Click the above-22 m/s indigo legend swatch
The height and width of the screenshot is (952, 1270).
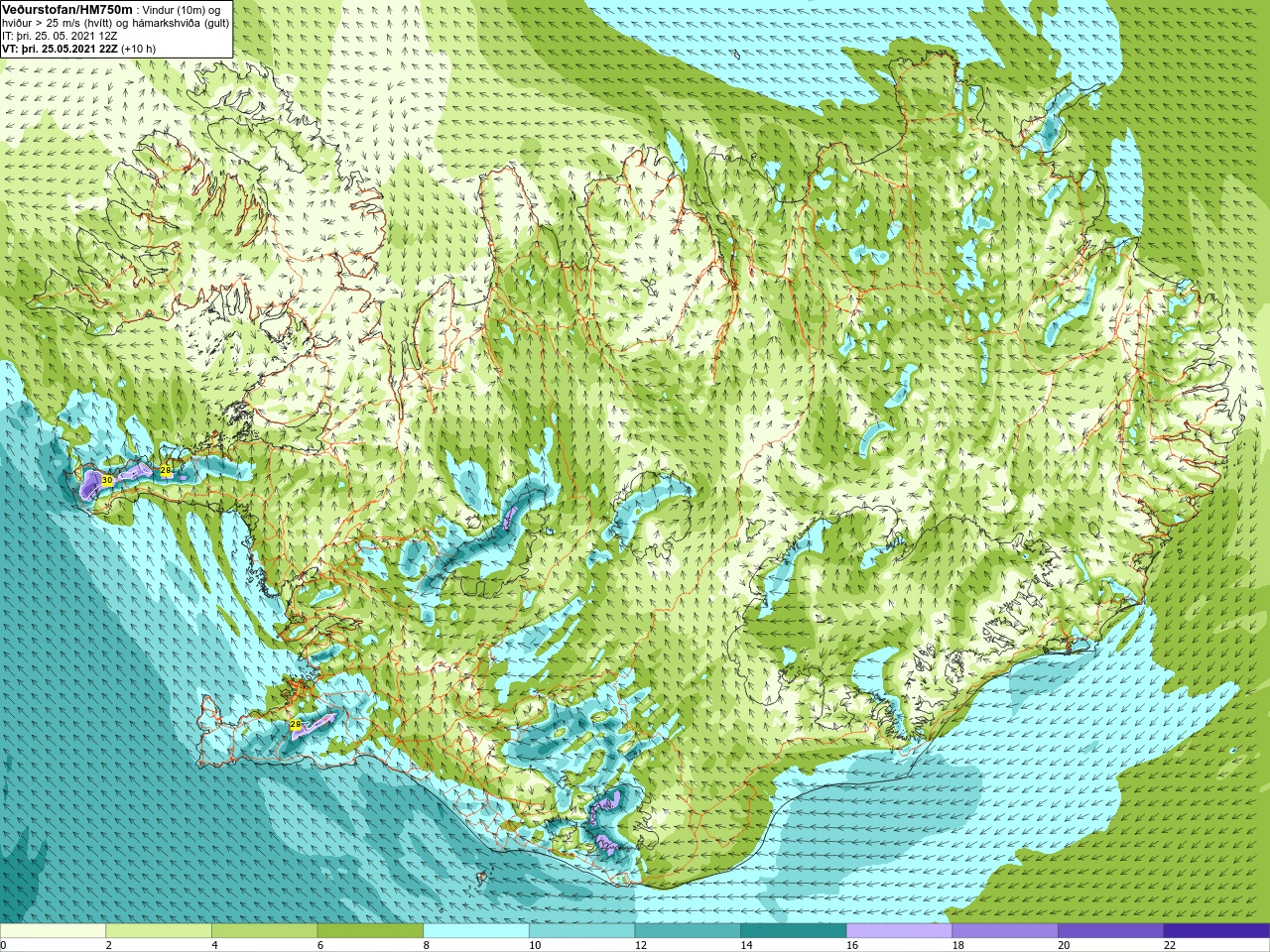tap(1216, 931)
